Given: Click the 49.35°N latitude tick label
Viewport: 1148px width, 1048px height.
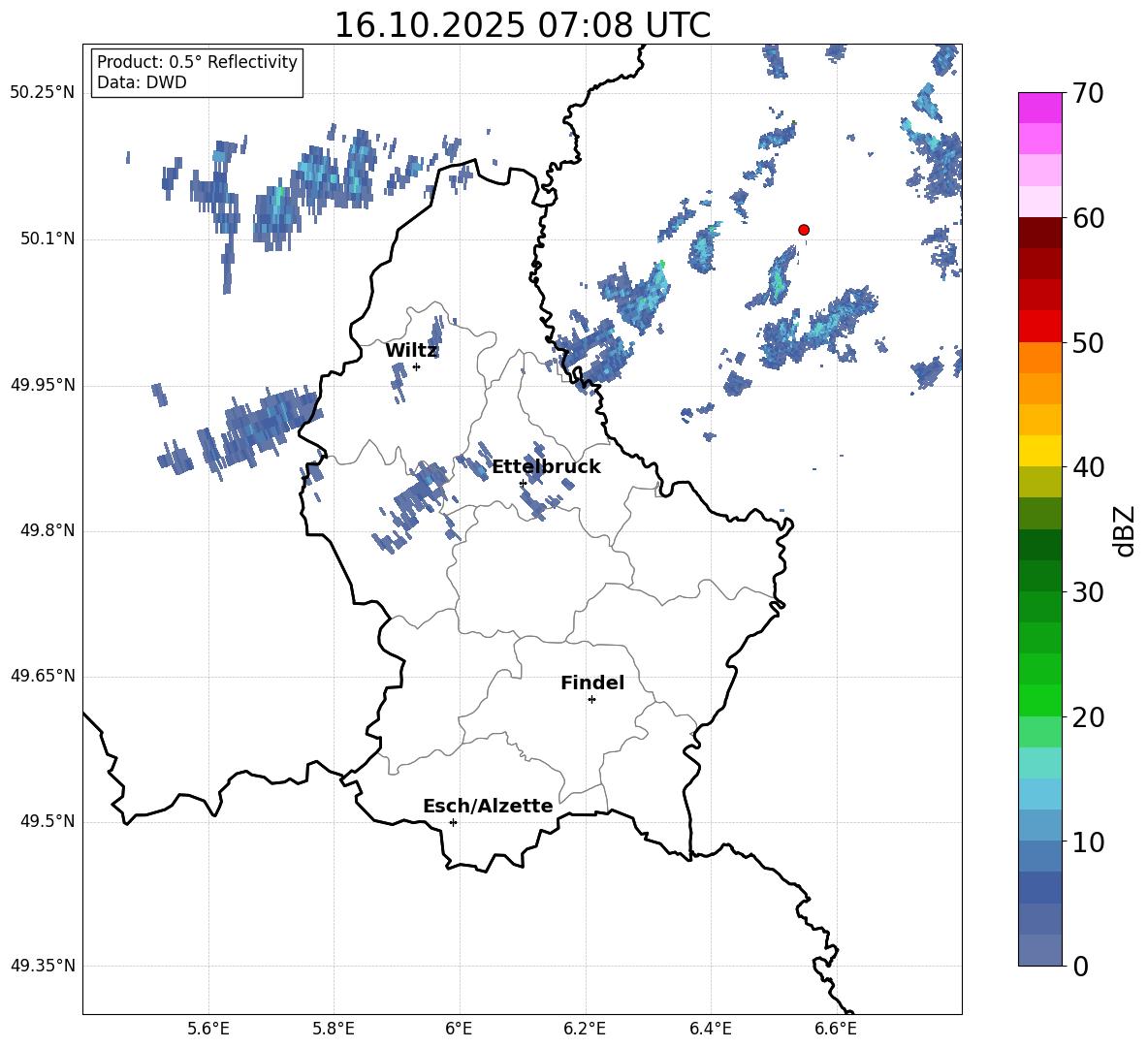Looking at the screenshot, I should coord(43,966).
